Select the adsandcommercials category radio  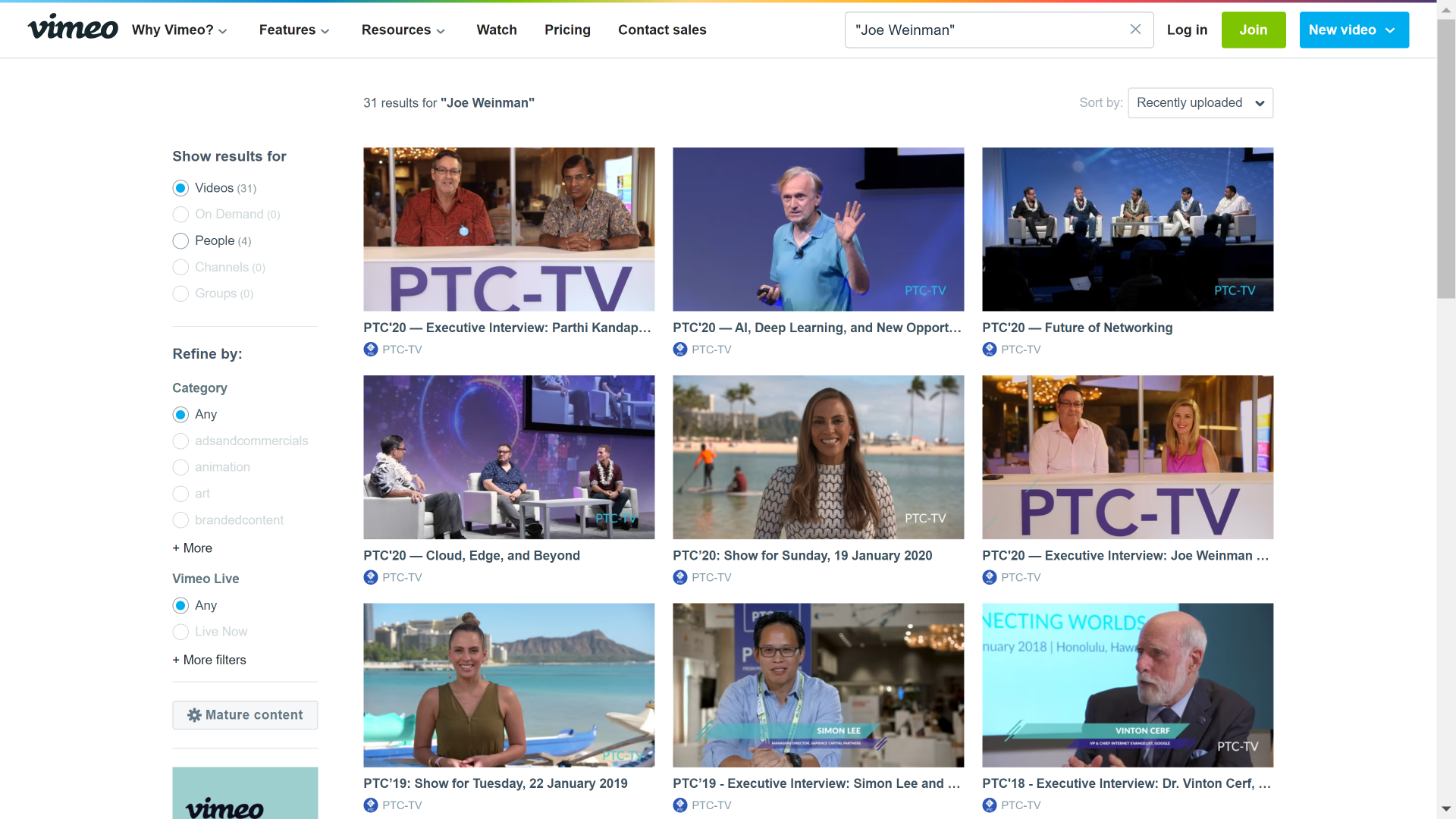pos(180,441)
